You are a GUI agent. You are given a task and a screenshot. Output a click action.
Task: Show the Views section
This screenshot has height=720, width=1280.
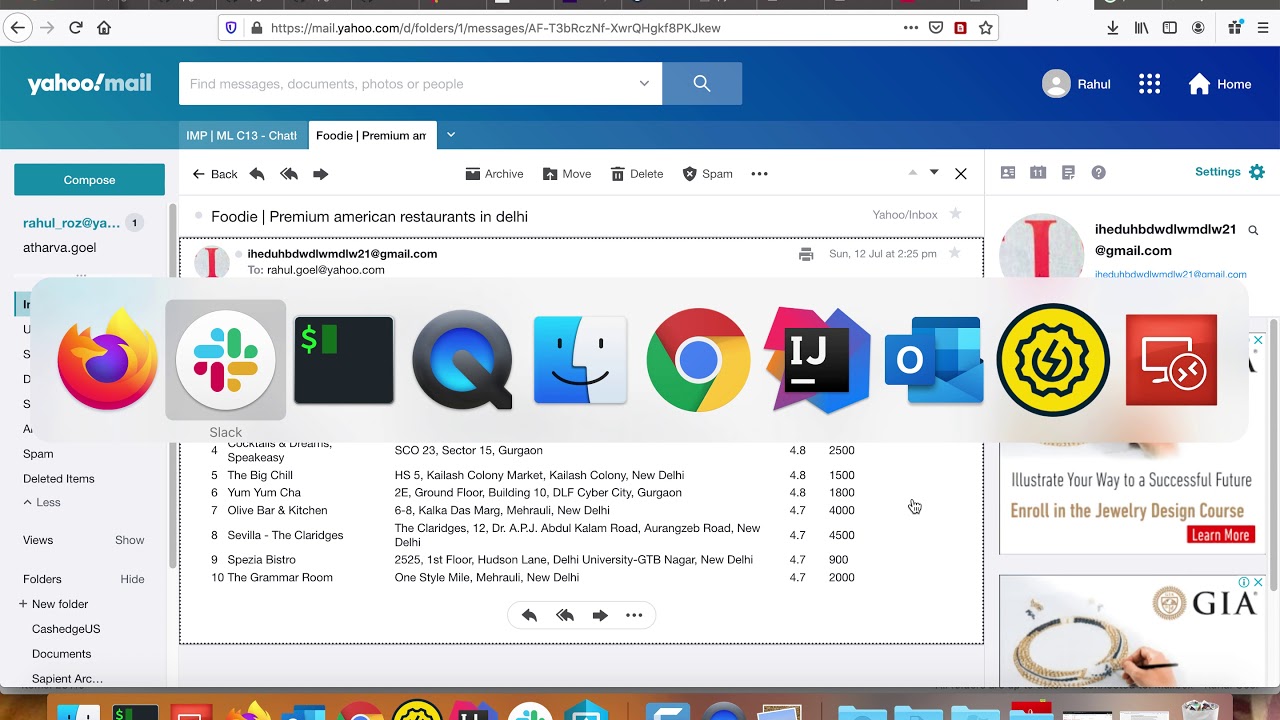pos(130,540)
